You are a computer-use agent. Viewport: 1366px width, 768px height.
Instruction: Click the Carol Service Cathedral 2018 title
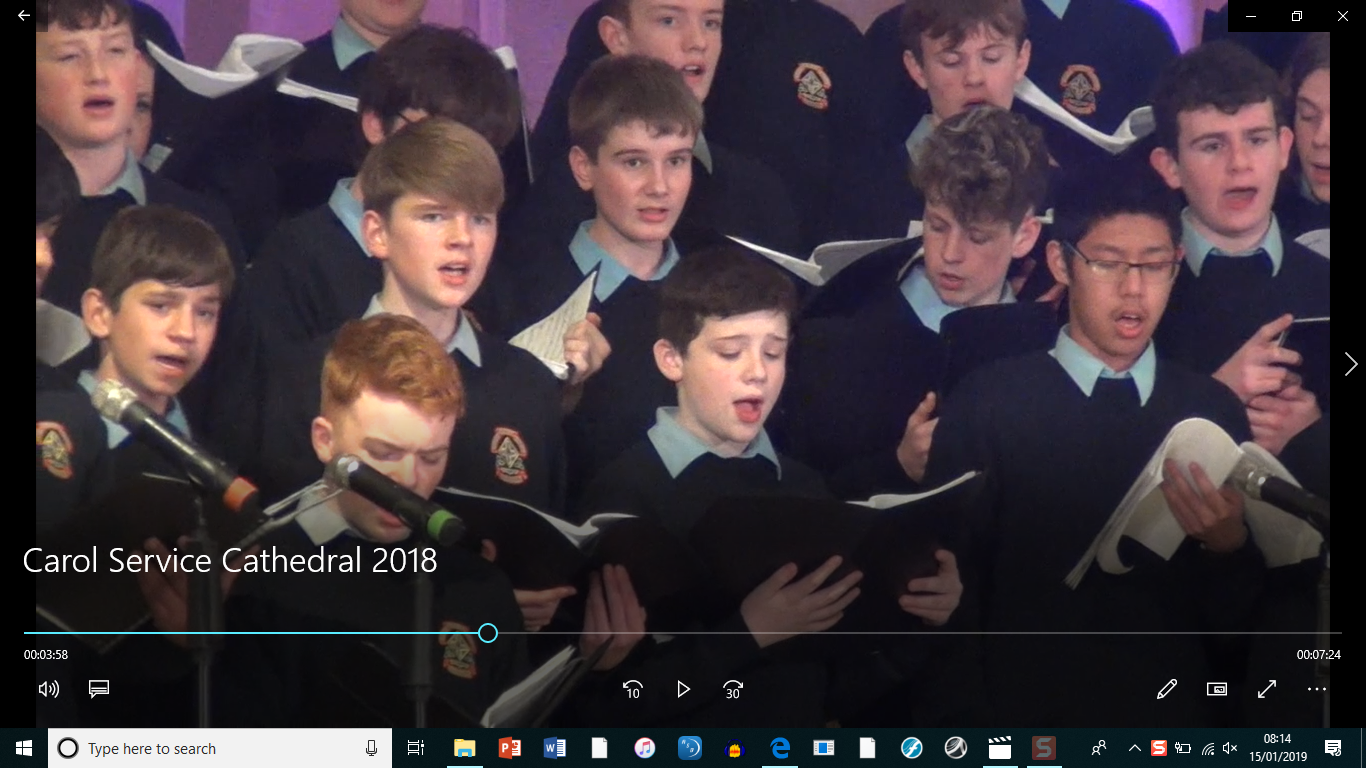click(230, 560)
